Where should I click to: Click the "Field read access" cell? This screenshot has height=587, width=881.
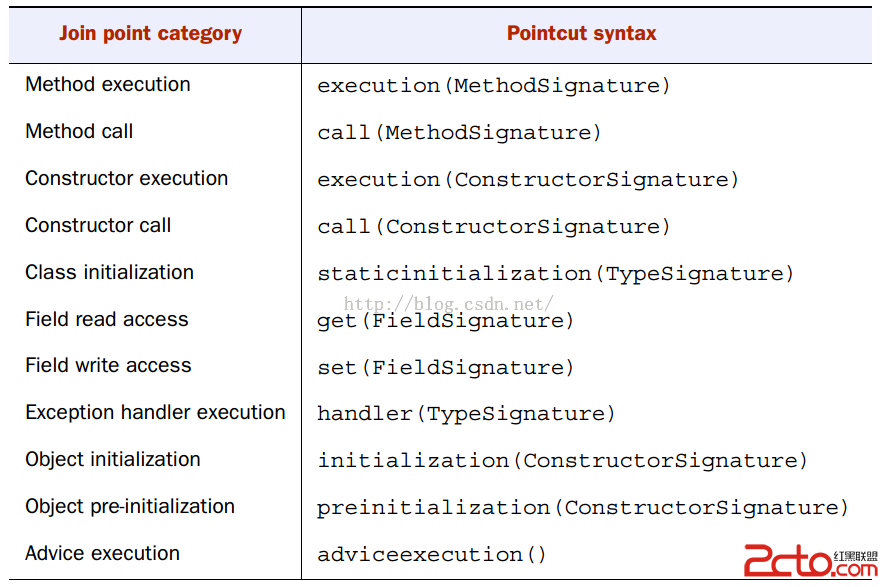[x=107, y=320]
